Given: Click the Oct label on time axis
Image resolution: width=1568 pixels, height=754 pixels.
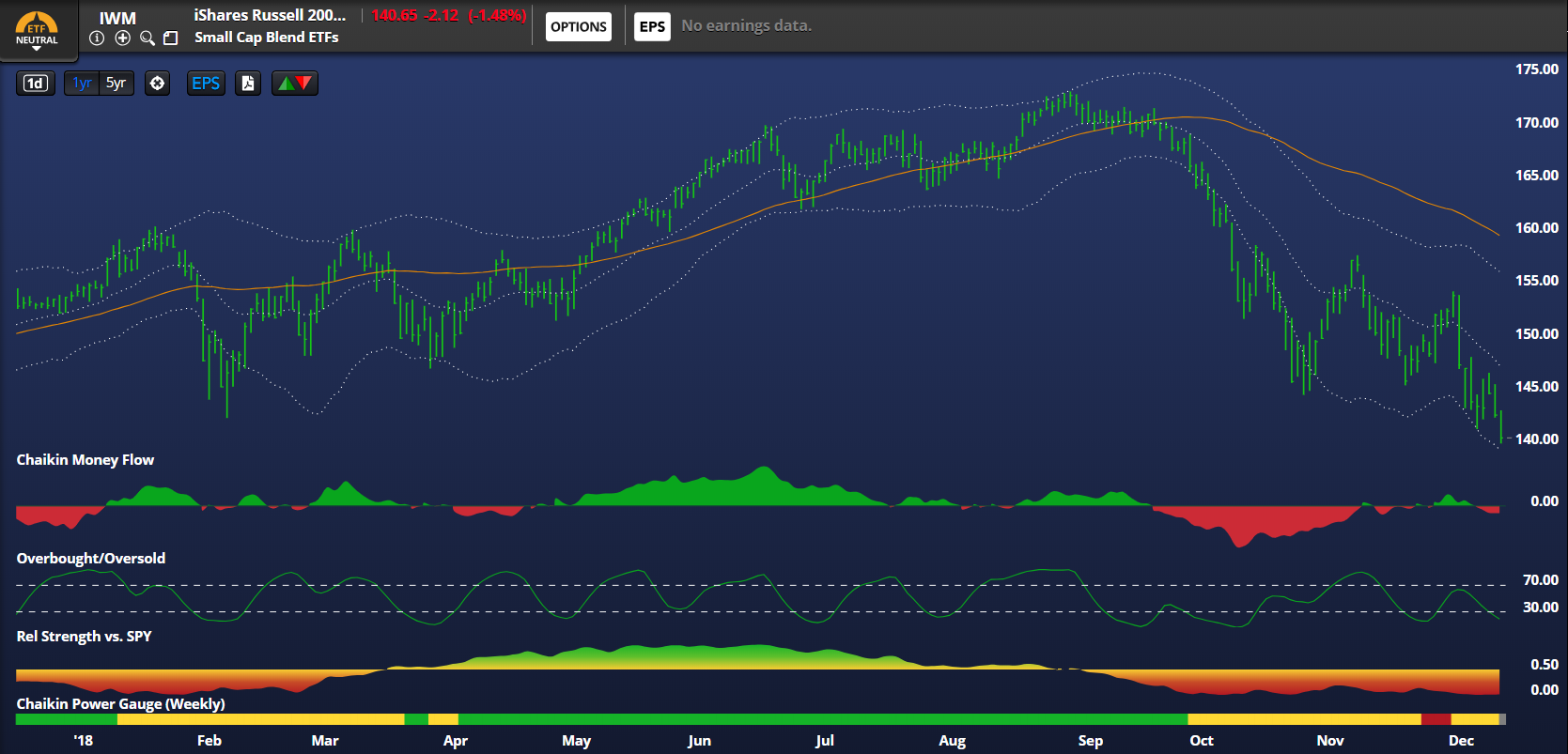Looking at the screenshot, I should click(x=1202, y=740).
